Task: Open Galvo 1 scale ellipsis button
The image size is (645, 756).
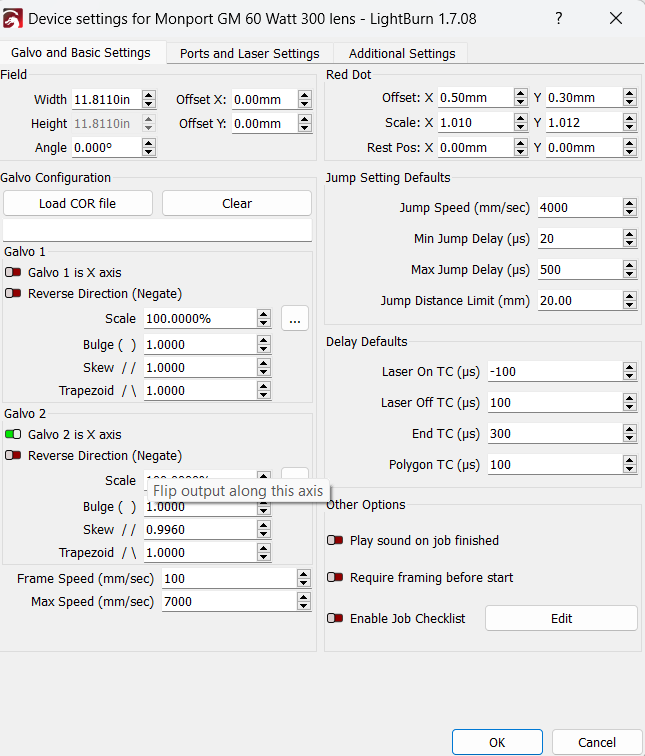Action: pos(295,318)
